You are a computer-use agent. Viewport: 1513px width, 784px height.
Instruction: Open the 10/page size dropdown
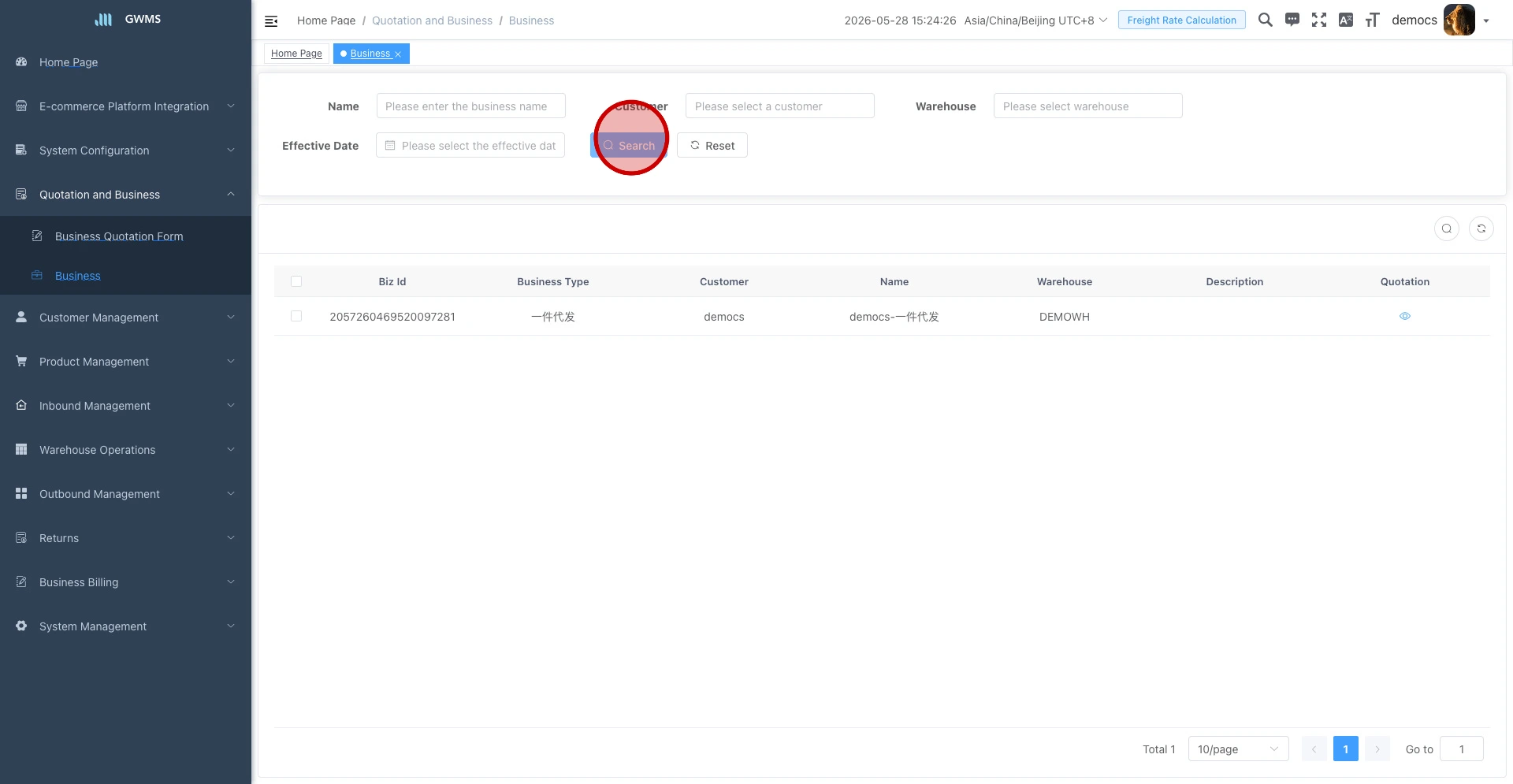point(1239,749)
